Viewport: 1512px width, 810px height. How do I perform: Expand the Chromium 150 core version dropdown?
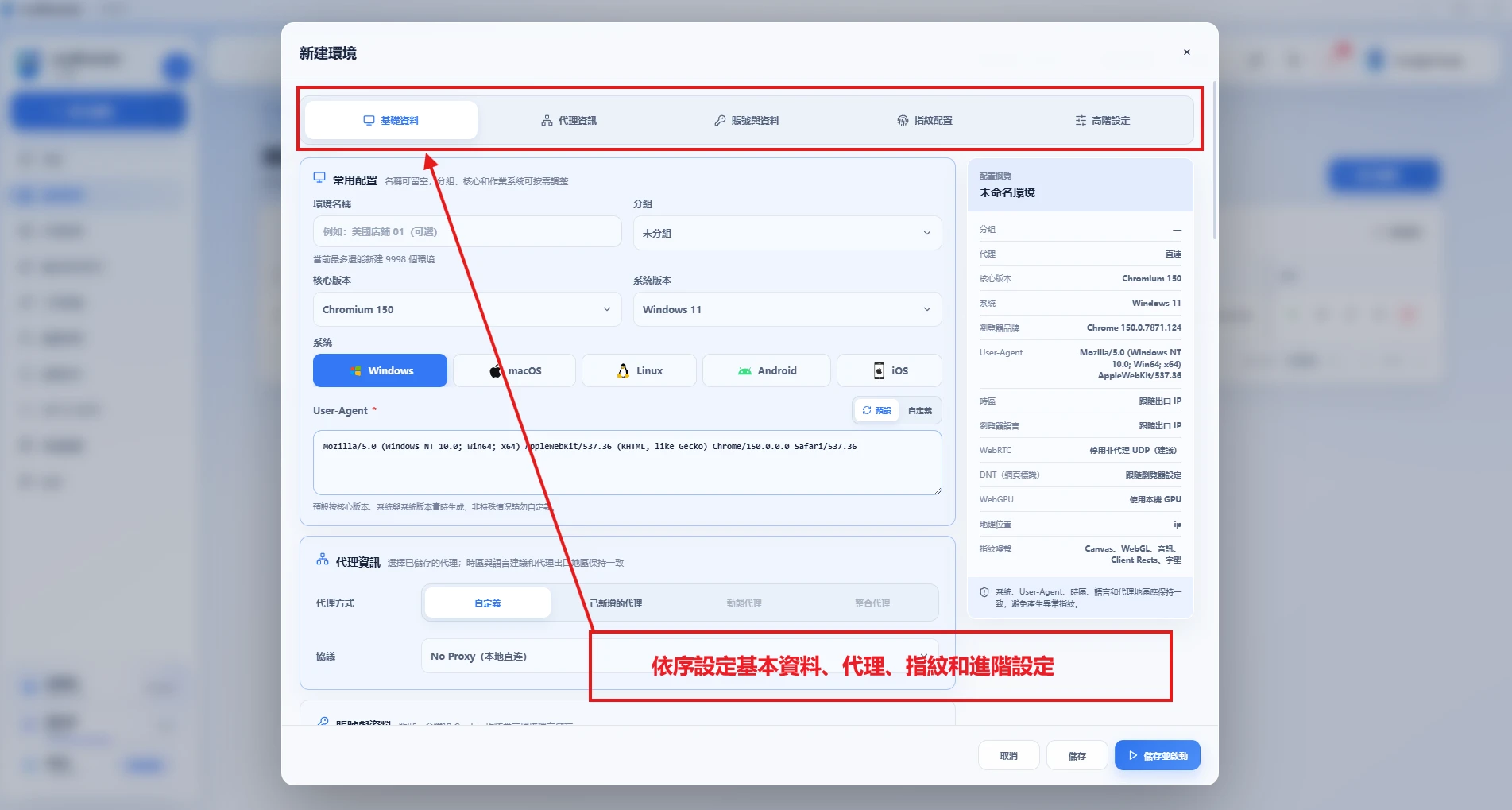click(467, 309)
